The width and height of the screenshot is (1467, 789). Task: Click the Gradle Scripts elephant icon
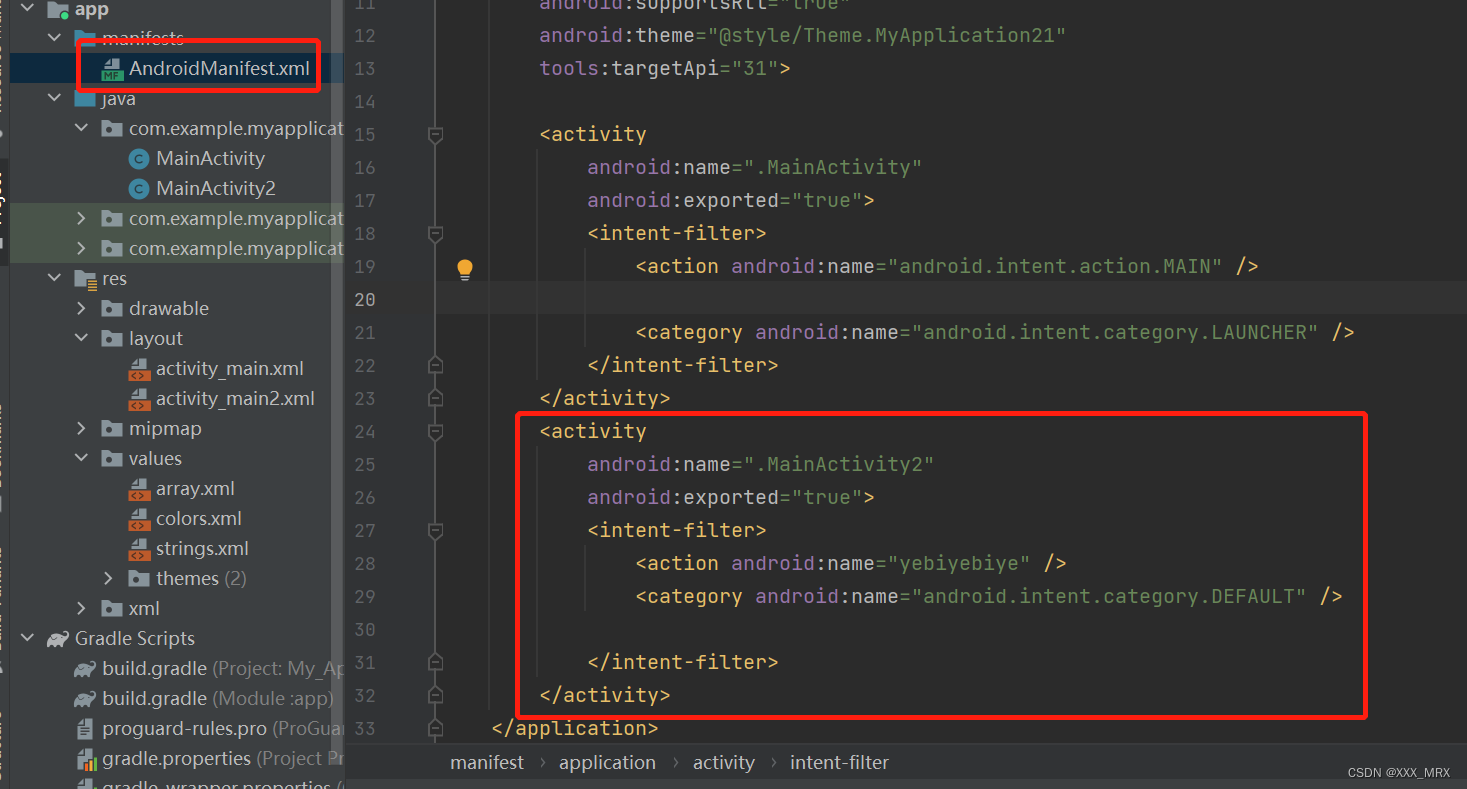(x=58, y=638)
